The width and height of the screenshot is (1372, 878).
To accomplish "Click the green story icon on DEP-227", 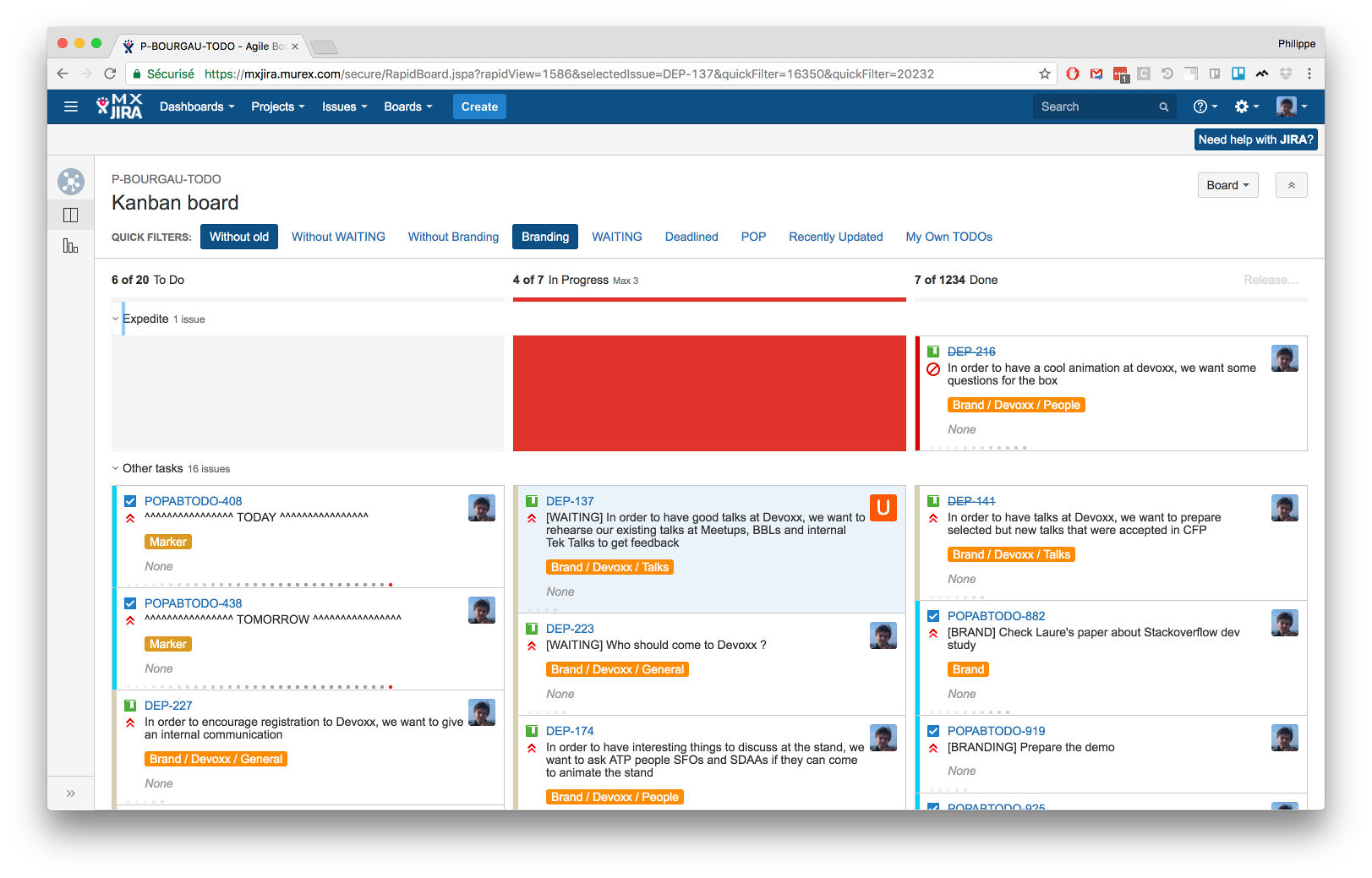I will click(x=130, y=706).
